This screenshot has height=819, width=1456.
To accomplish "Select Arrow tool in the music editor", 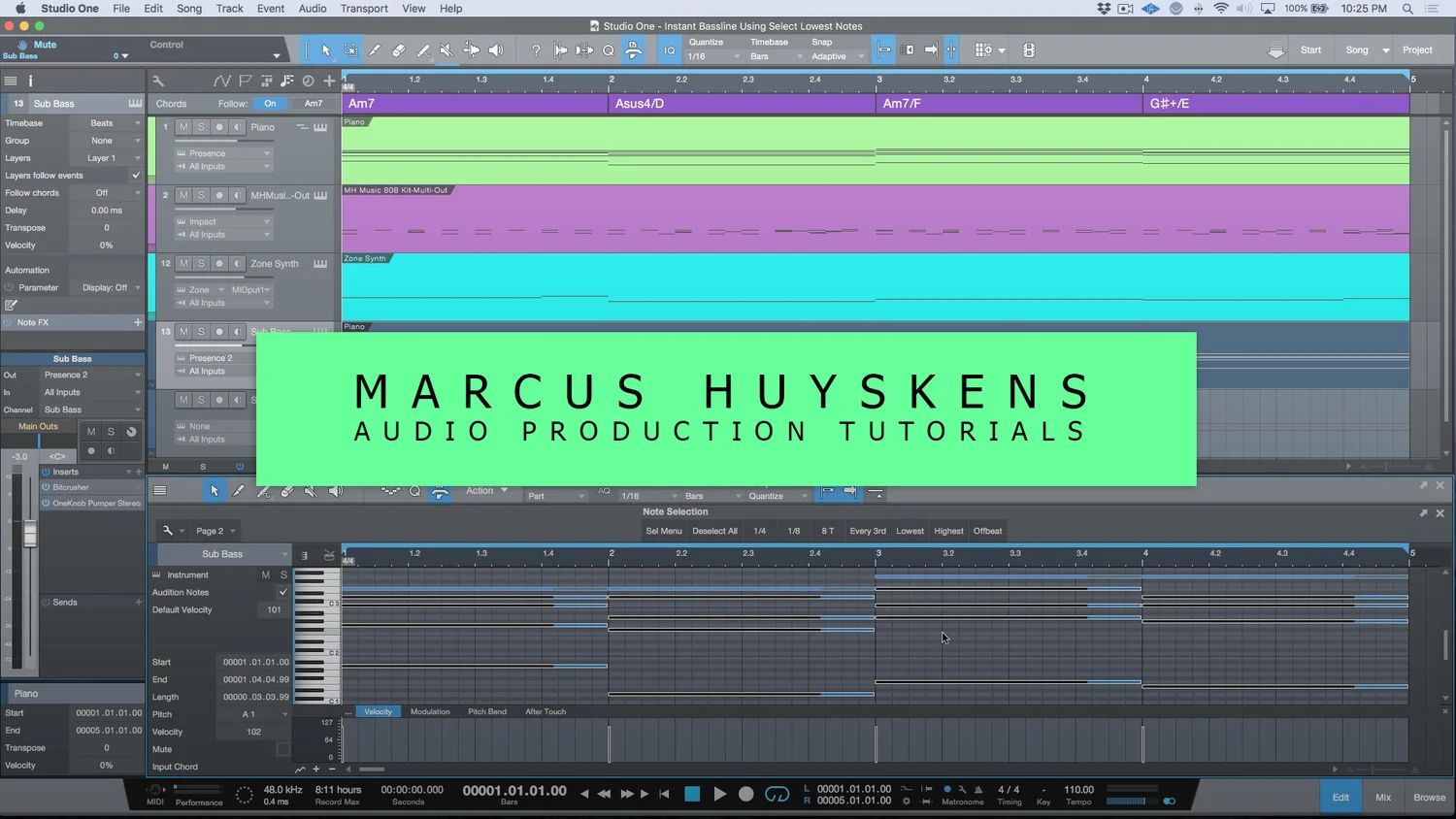I will point(215,491).
